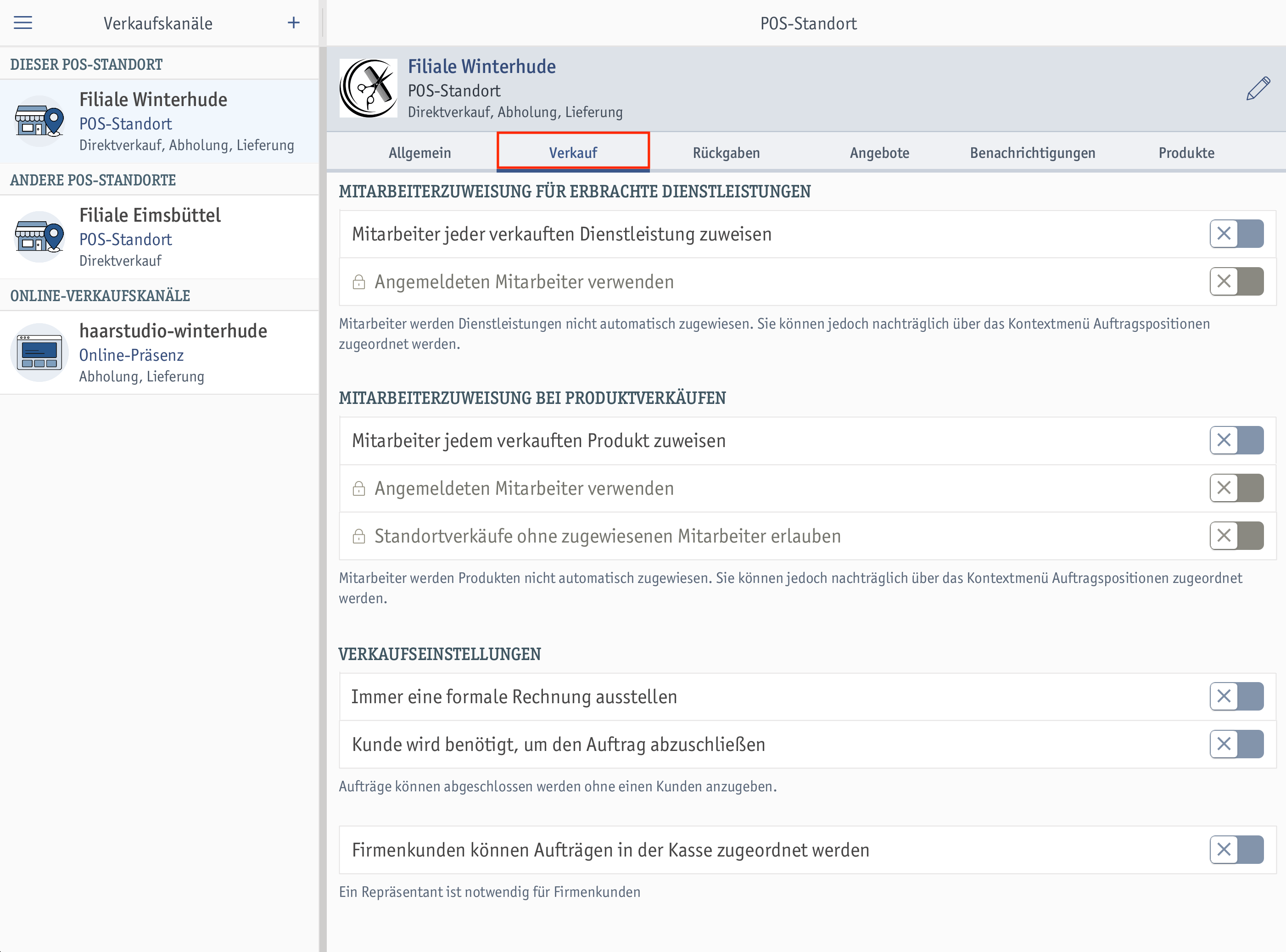
Task: Open the Rückgaben tab
Action: [x=727, y=153]
